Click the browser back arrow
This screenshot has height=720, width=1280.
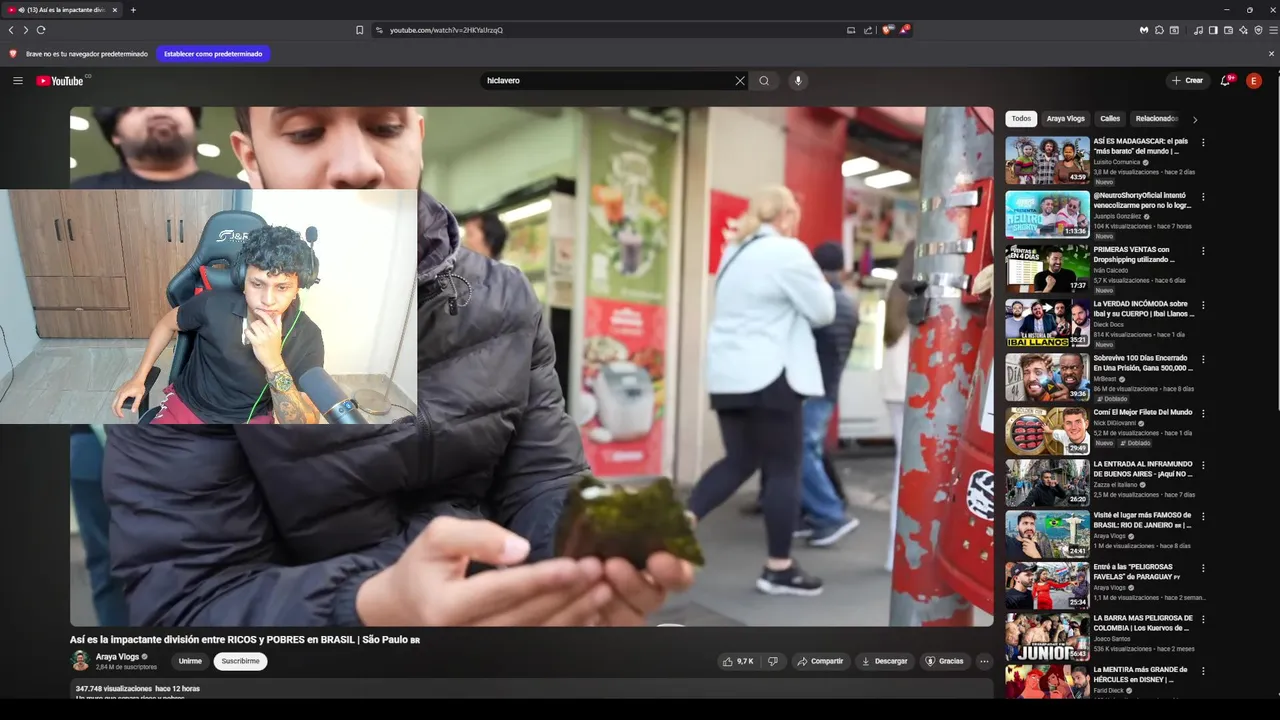pyautogui.click(x=11, y=30)
